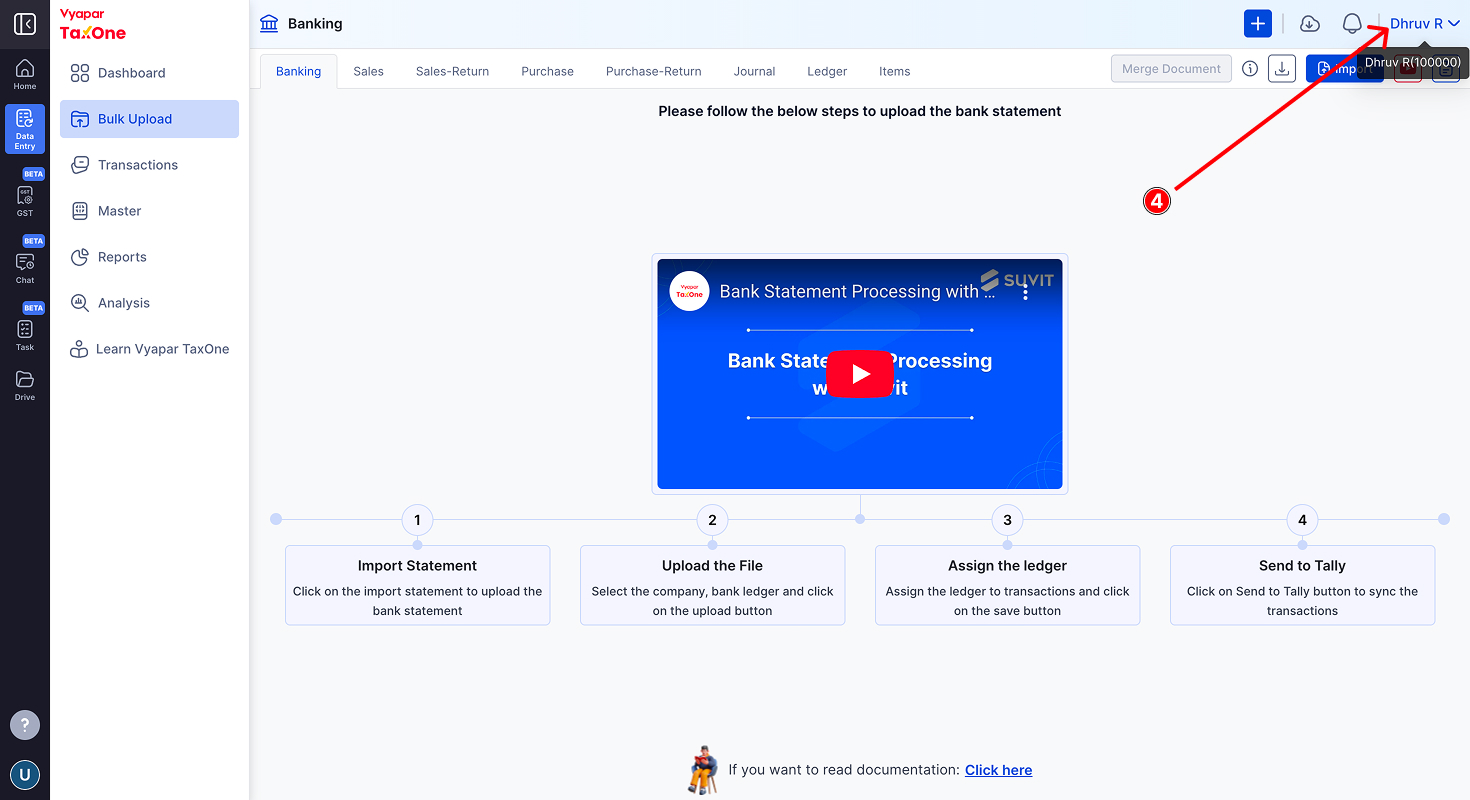
Task: Collapse the sidebar with the panel toggle icon
Action: click(25, 24)
